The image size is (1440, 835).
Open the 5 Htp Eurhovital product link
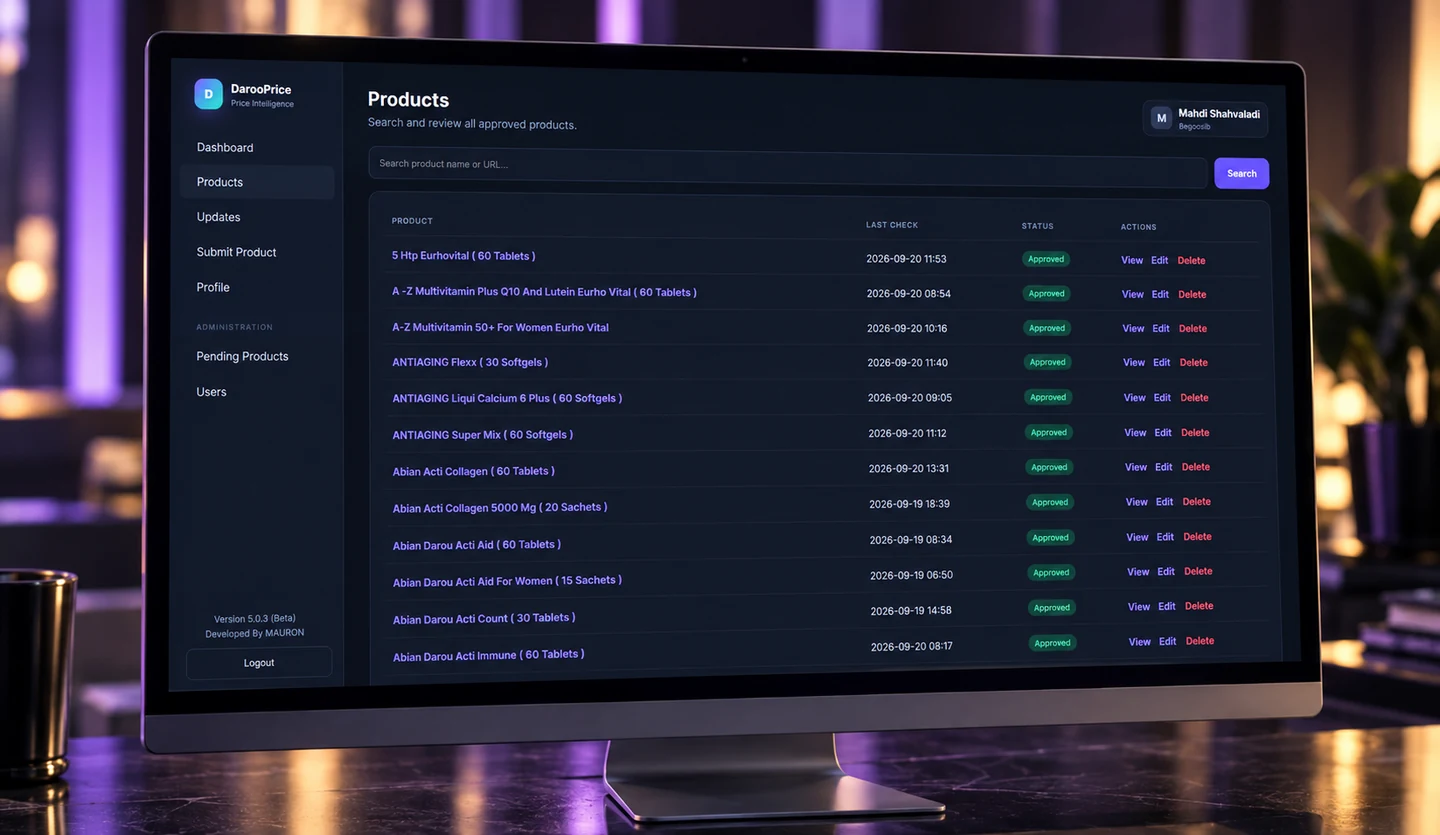(x=463, y=256)
